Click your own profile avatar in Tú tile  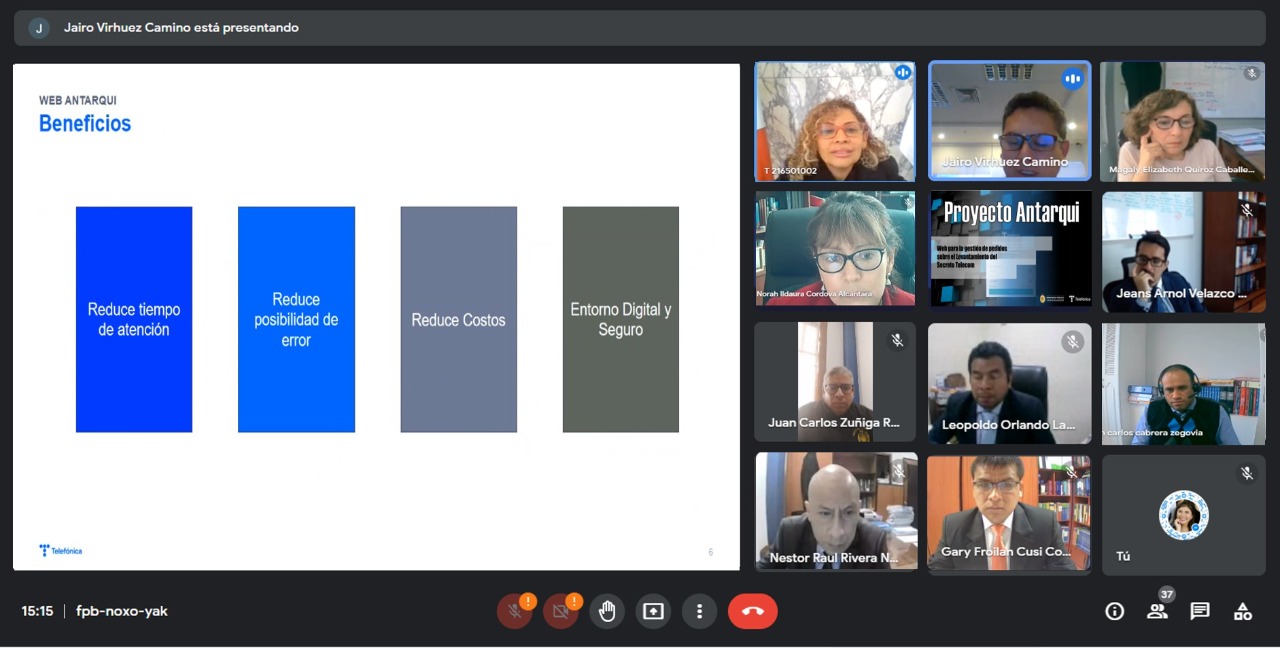coord(1183,516)
